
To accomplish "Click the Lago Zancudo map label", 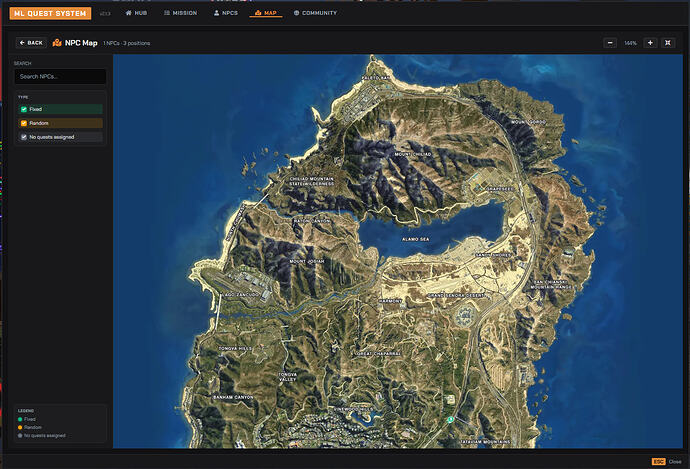I will pyautogui.click(x=242, y=294).
